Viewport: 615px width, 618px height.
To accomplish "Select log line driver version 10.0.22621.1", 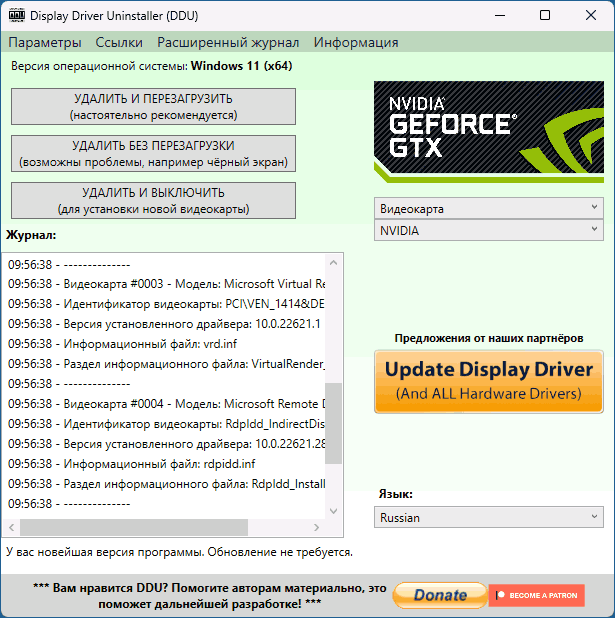I will pos(164,324).
